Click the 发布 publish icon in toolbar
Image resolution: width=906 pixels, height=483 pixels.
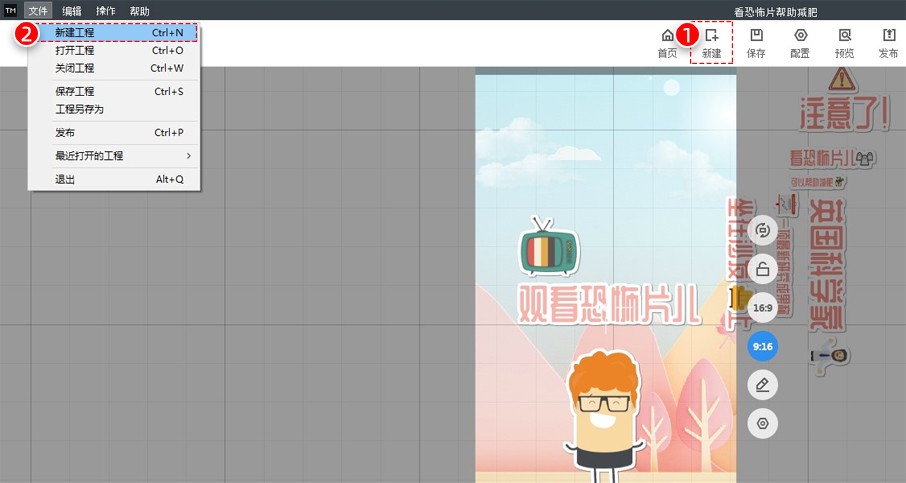pos(888,42)
